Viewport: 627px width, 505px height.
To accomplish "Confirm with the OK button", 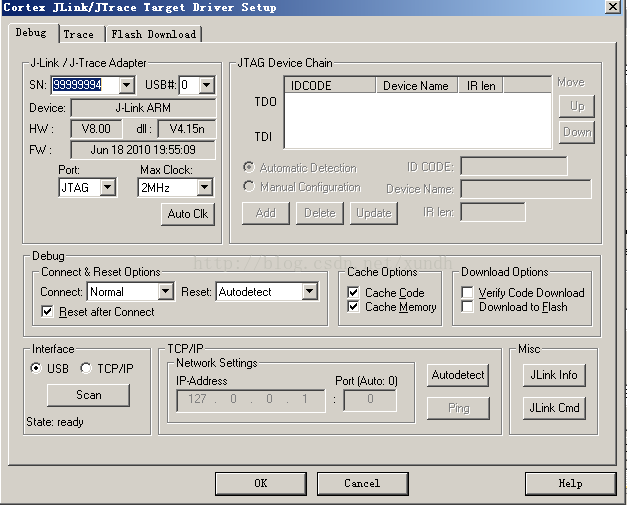I will pos(261,484).
